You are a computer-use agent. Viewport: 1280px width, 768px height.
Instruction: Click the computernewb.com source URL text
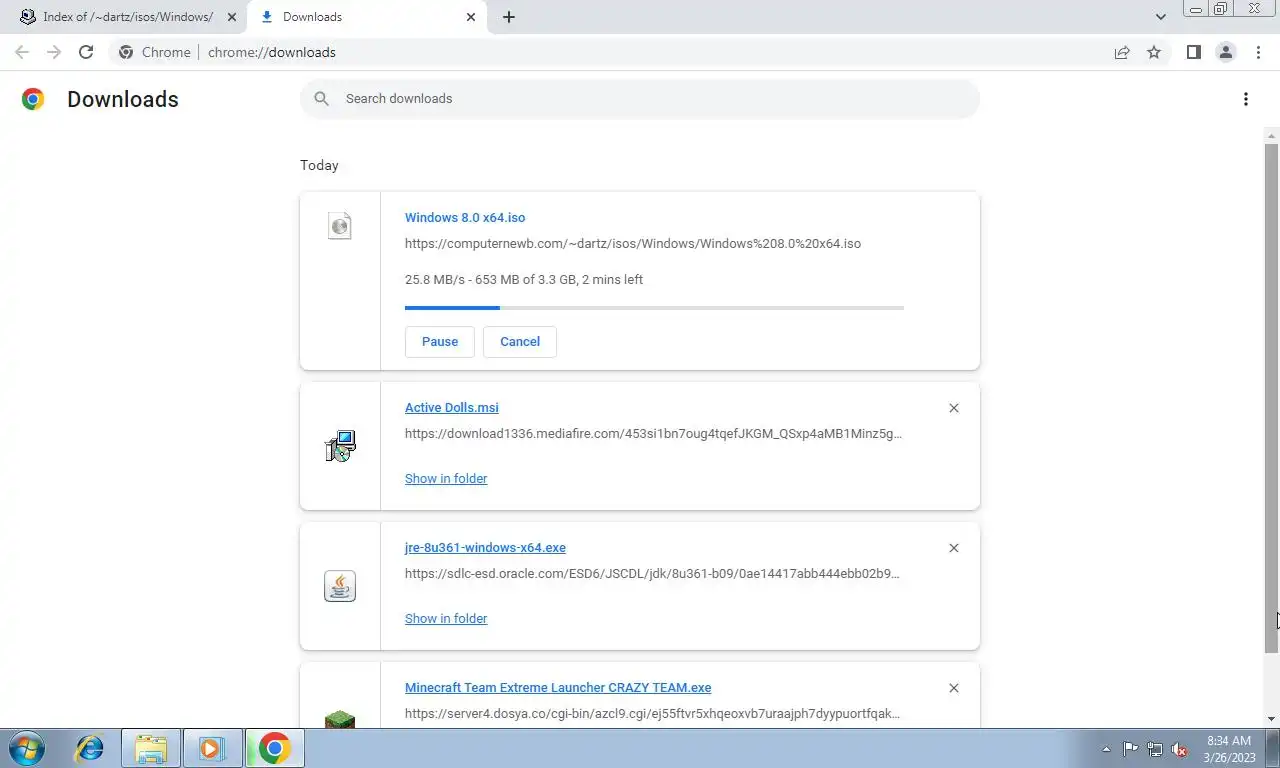pyautogui.click(x=633, y=243)
